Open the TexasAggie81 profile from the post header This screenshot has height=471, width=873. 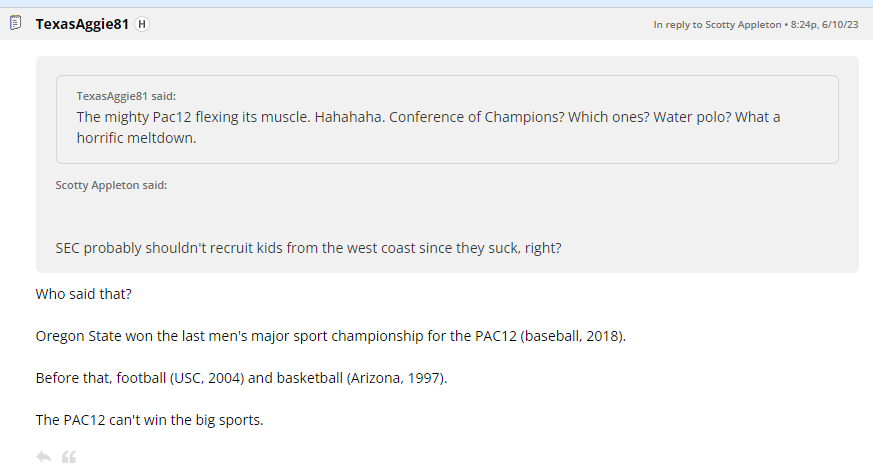(x=82, y=24)
